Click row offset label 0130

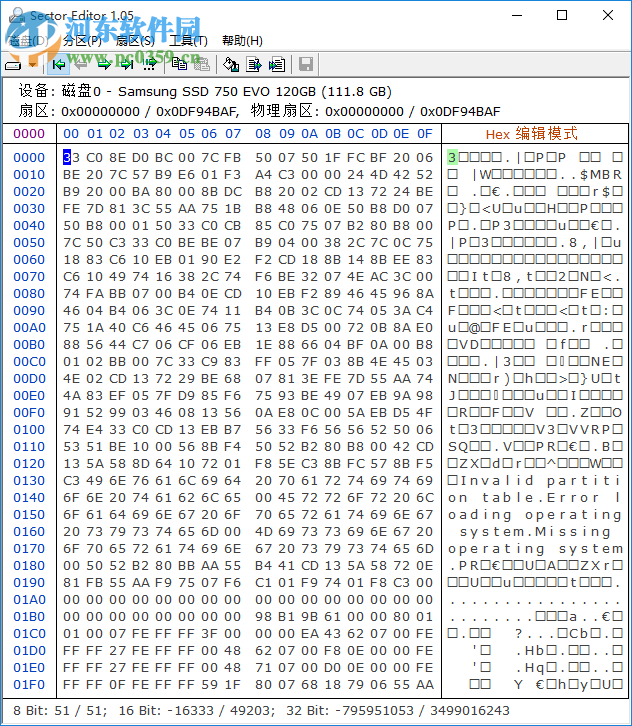coord(29,481)
